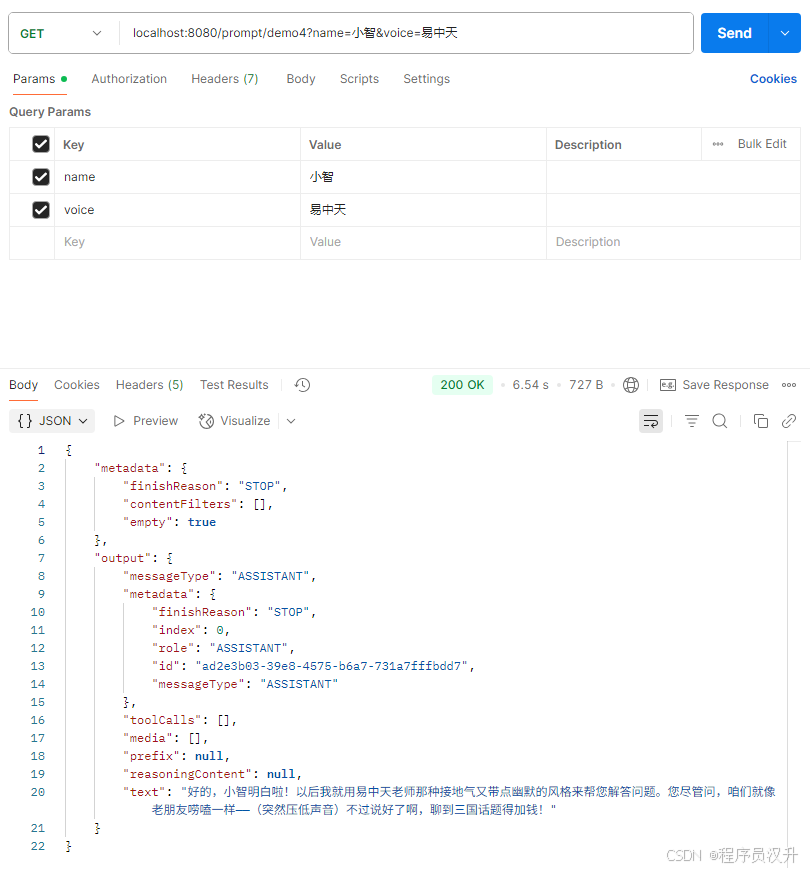
Task: Click the Visualize button
Action: tap(234, 421)
